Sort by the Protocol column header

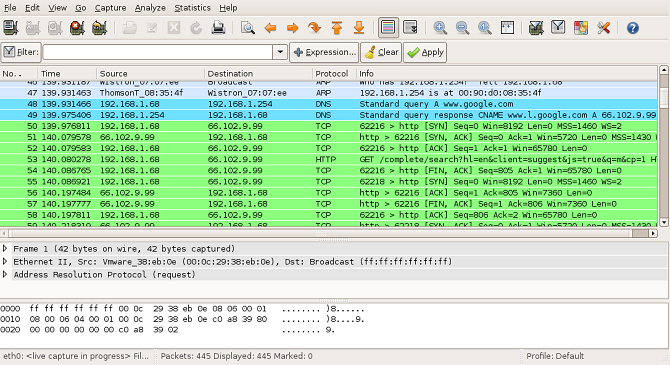tap(334, 74)
